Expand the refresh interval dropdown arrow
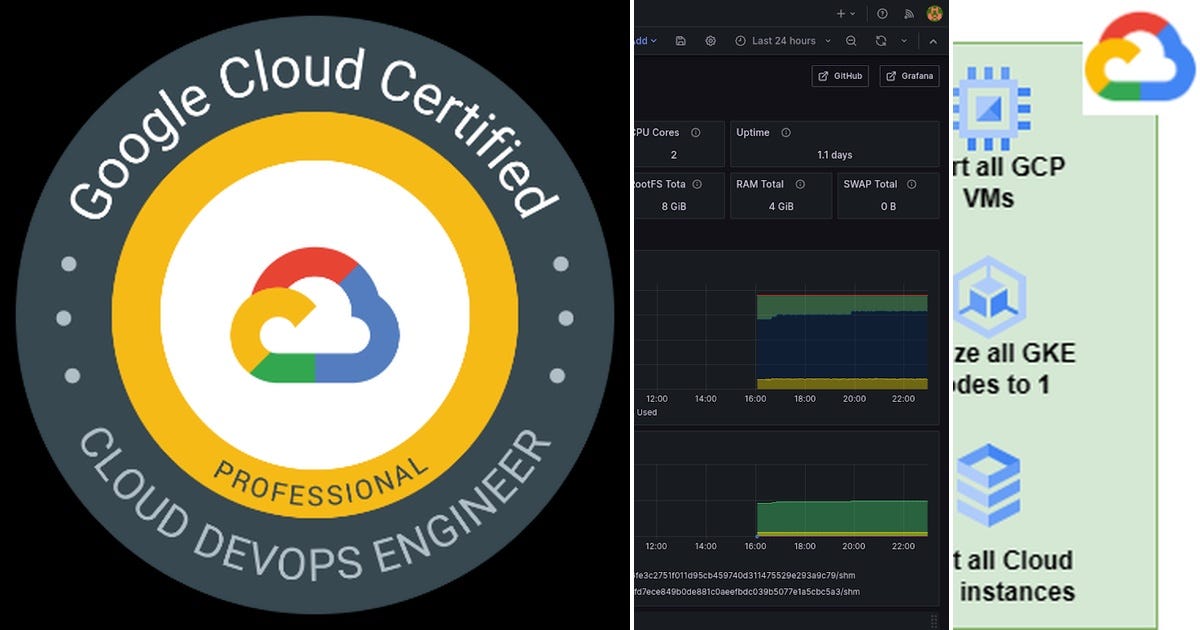 click(904, 41)
